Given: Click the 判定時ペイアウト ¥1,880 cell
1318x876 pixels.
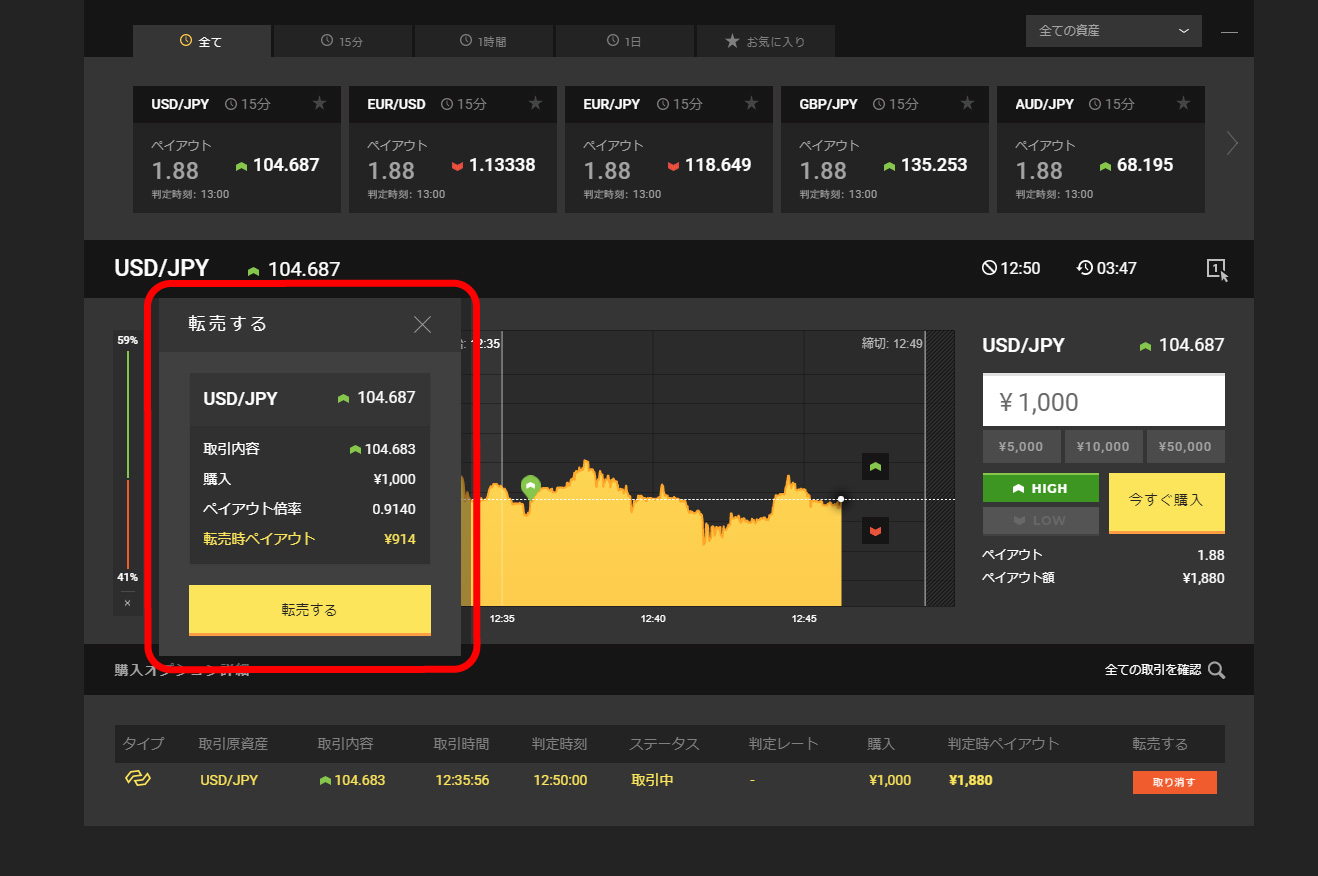Looking at the screenshot, I should tap(970, 780).
